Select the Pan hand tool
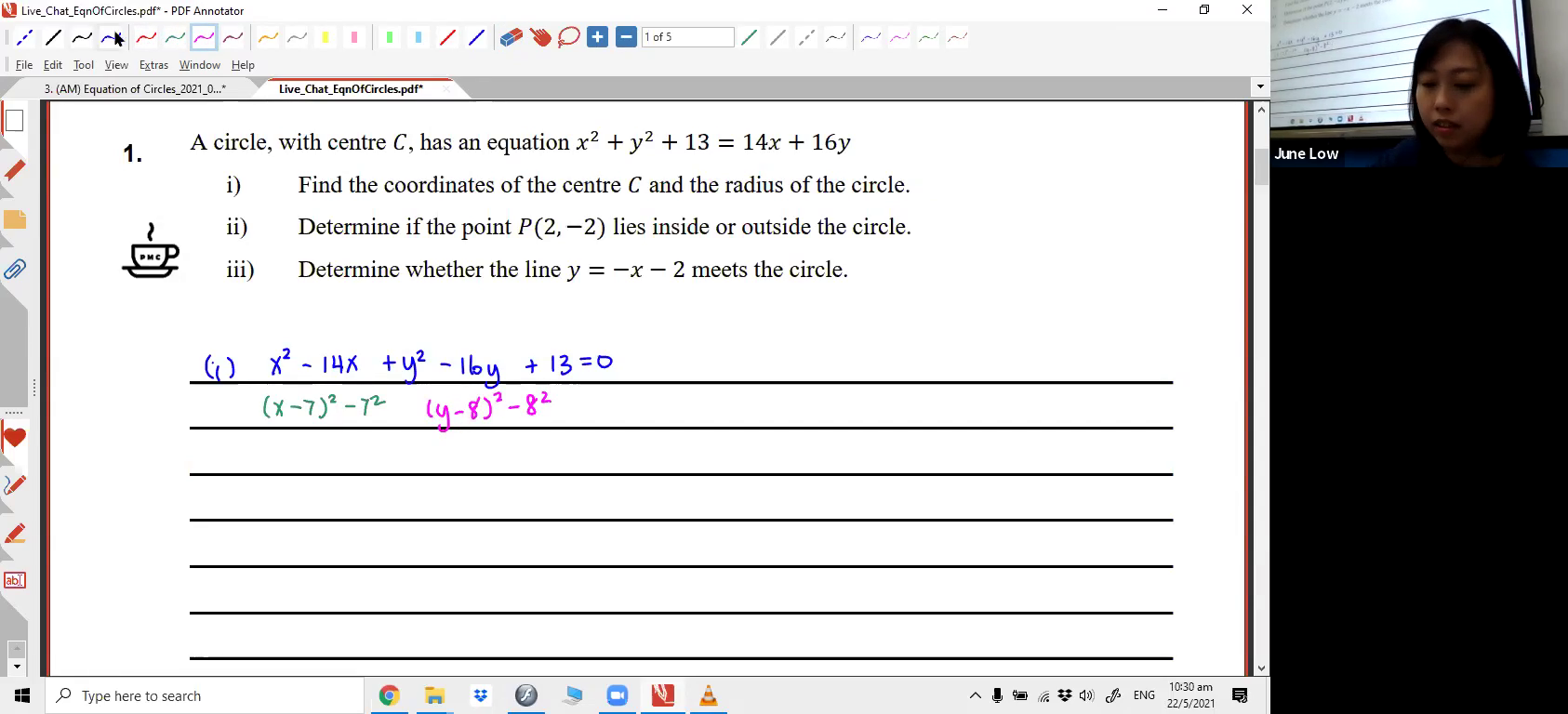1568x714 pixels. tap(540, 37)
